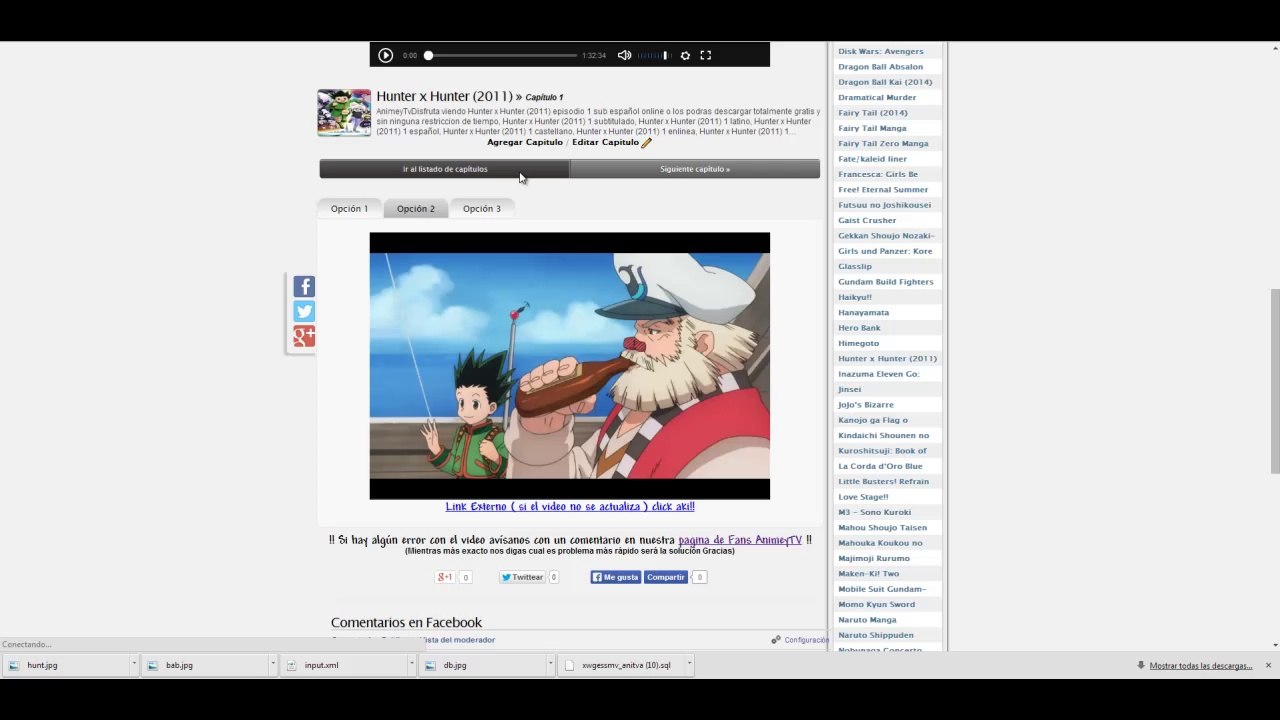Open Lista del moderador link
The width and height of the screenshot is (1280, 720).
click(x=458, y=640)
